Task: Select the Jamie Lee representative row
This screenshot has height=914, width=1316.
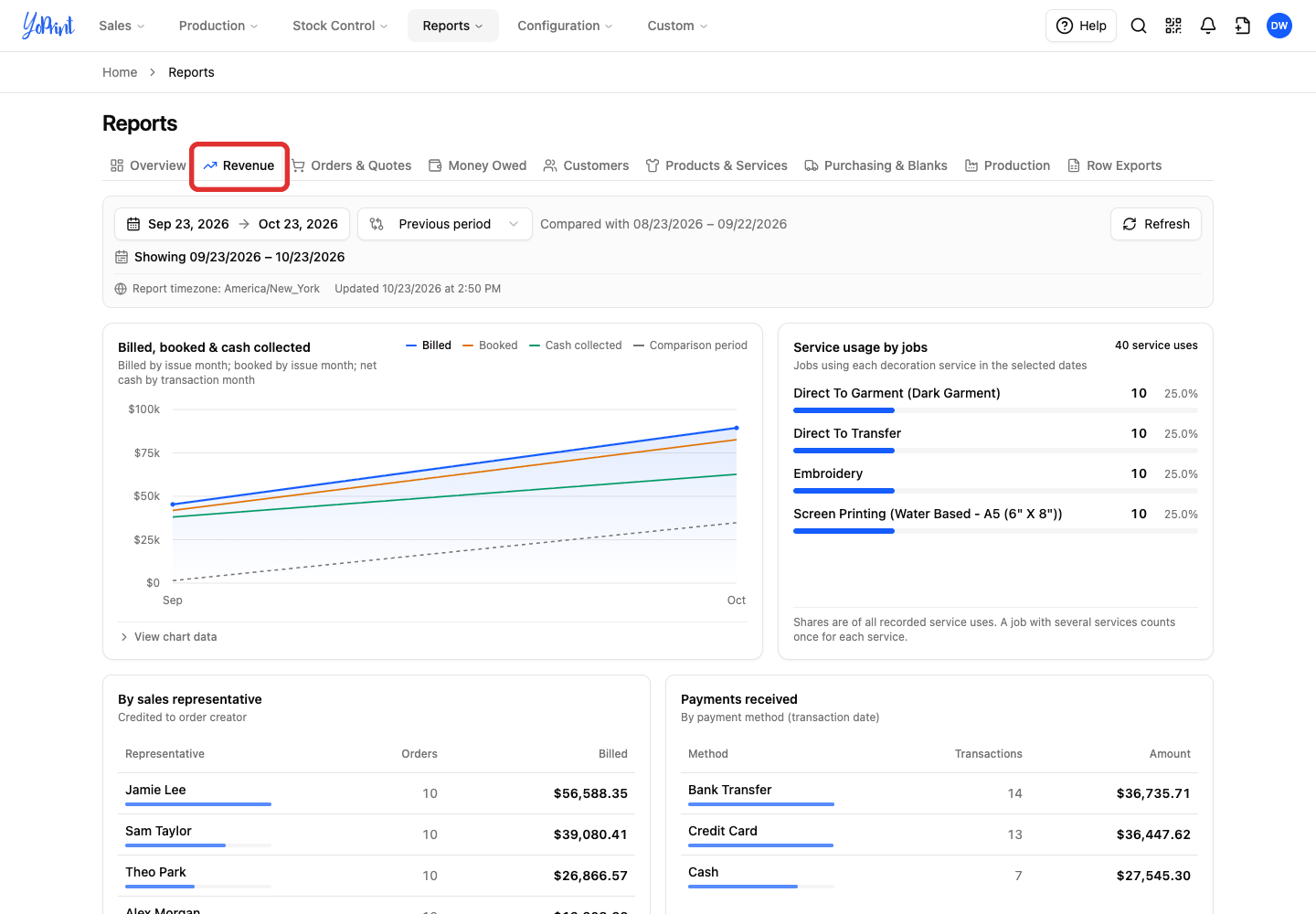Action: point(377,793)
